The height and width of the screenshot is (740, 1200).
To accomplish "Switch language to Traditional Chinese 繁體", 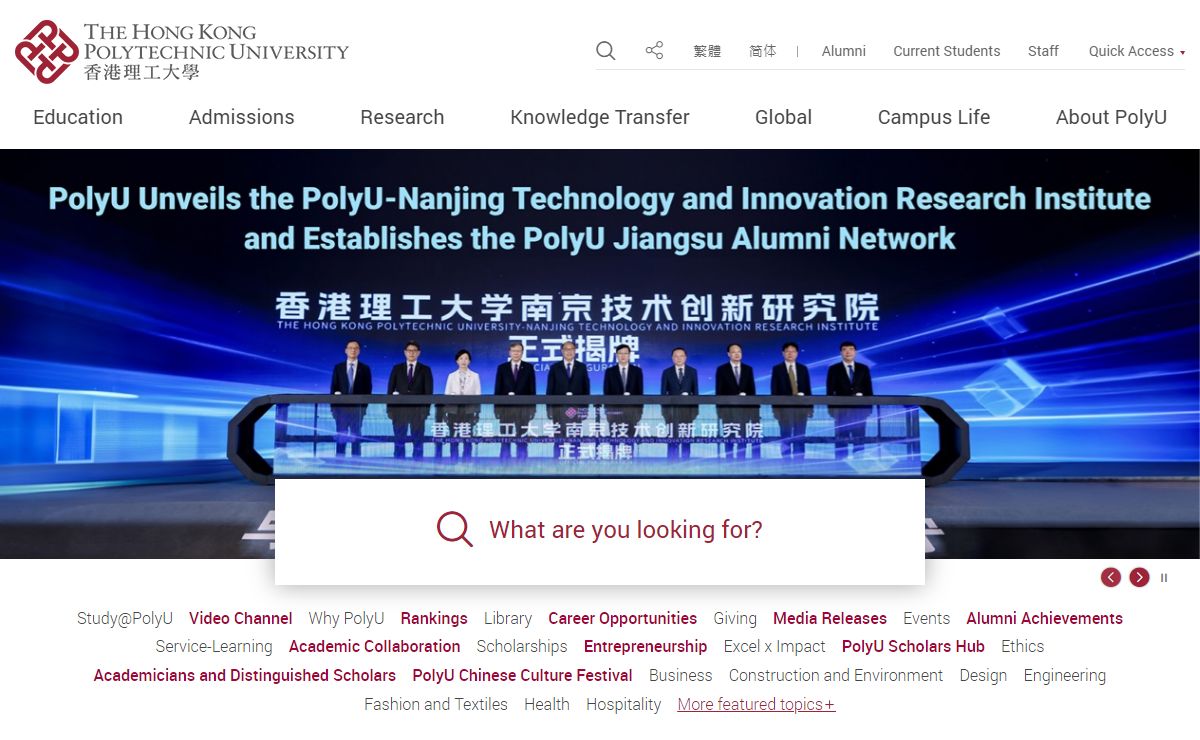I will 707,51.
